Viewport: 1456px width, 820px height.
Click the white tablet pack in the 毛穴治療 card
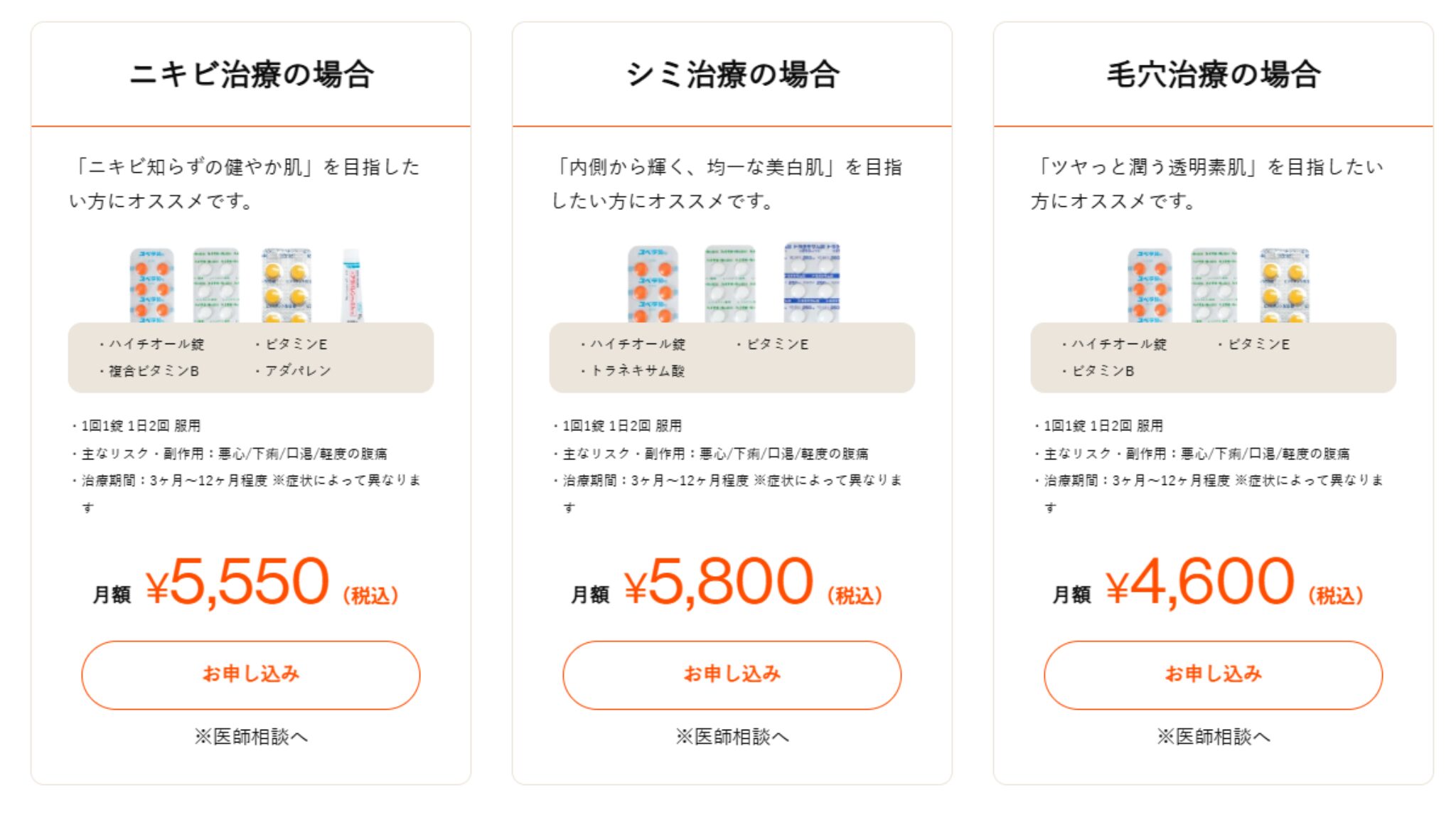(1214, 284)
